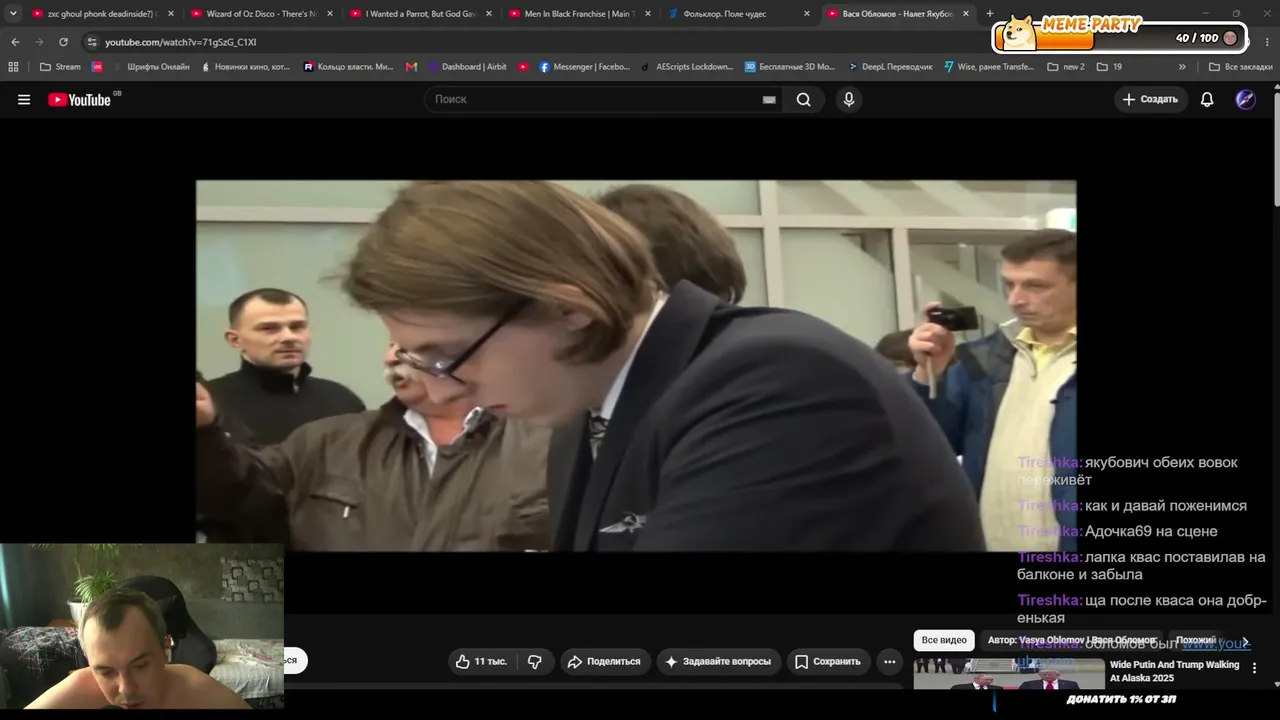The height and width of the screenshot is (720, 1280).
Task: Open the 'Бесплатные 3D Мо...' bookmark
Action: coord(790,67)
